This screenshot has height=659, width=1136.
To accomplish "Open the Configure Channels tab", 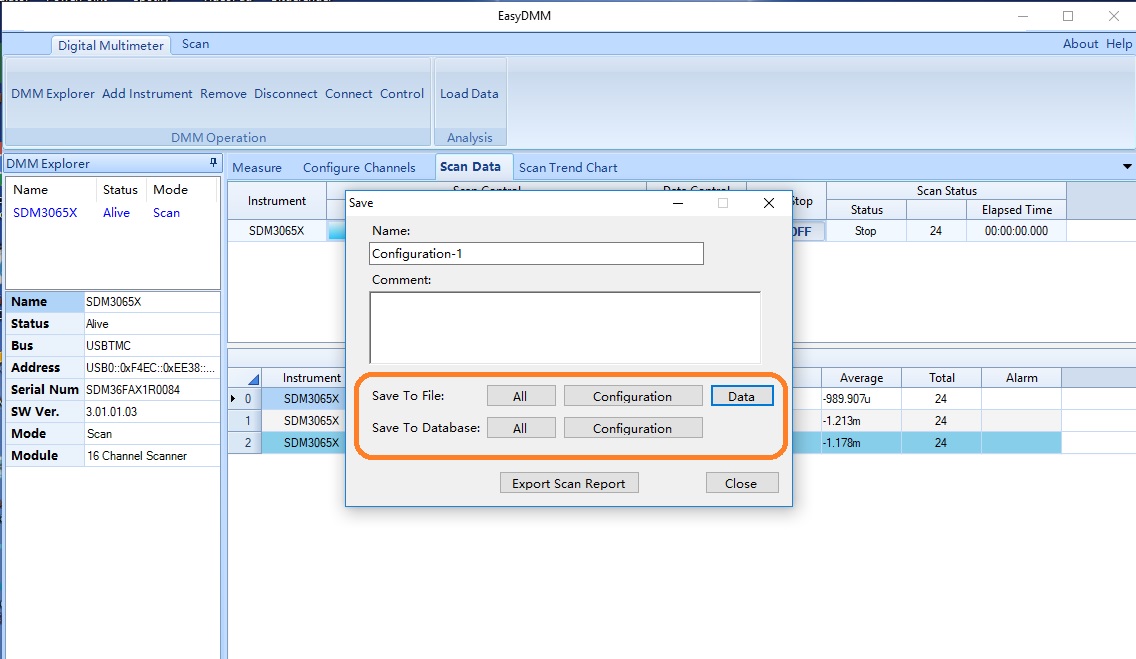I will [359, 167].
